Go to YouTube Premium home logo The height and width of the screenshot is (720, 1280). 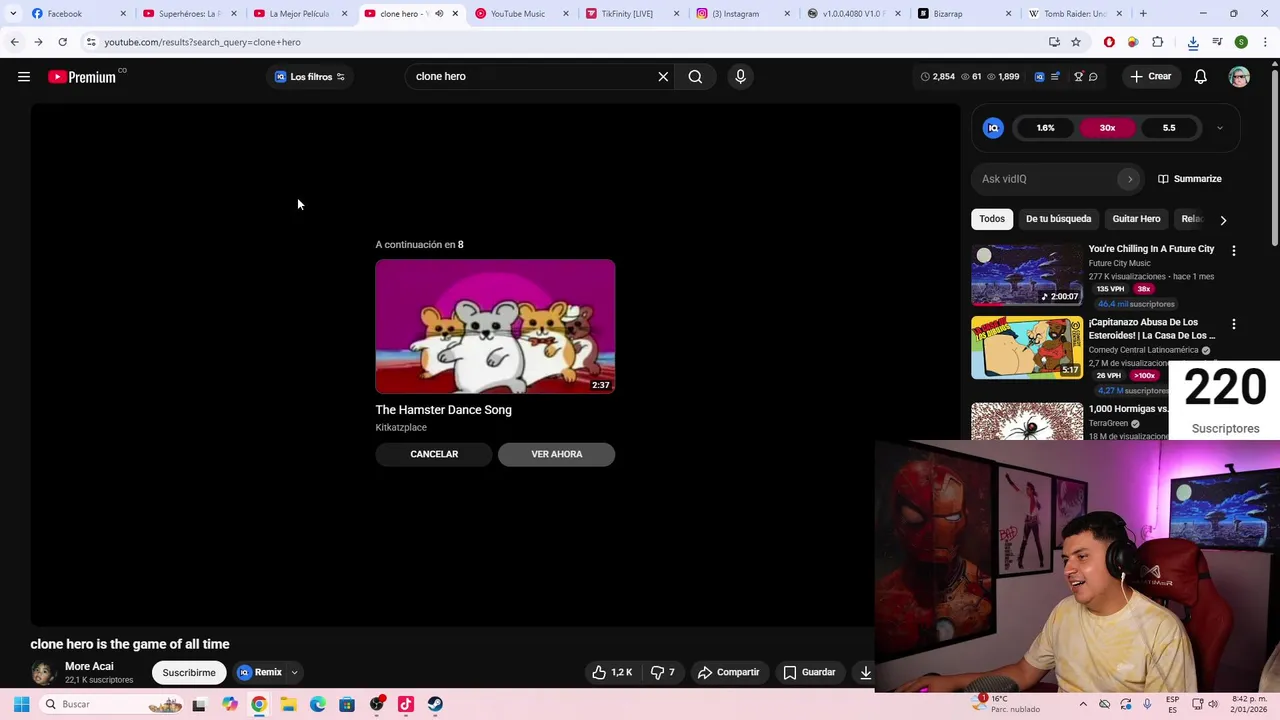pos(87,77)
